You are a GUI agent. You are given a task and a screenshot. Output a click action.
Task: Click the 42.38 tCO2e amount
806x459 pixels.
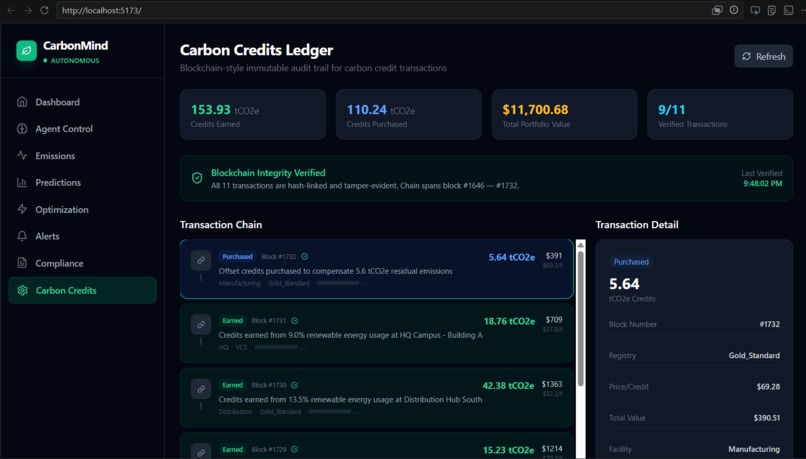click(508, 385)
